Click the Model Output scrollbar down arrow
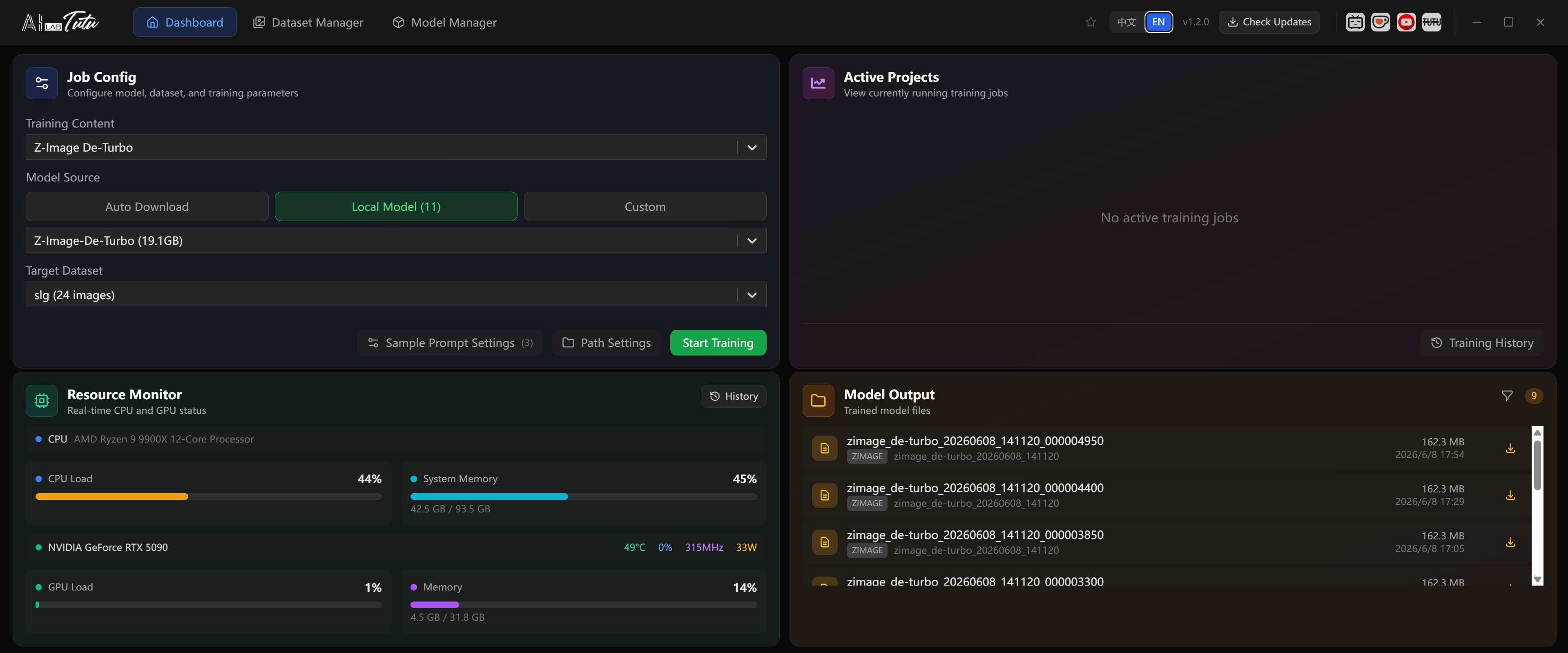The height and width of the screenshot is (653, 1568). tap(1537, 580)
